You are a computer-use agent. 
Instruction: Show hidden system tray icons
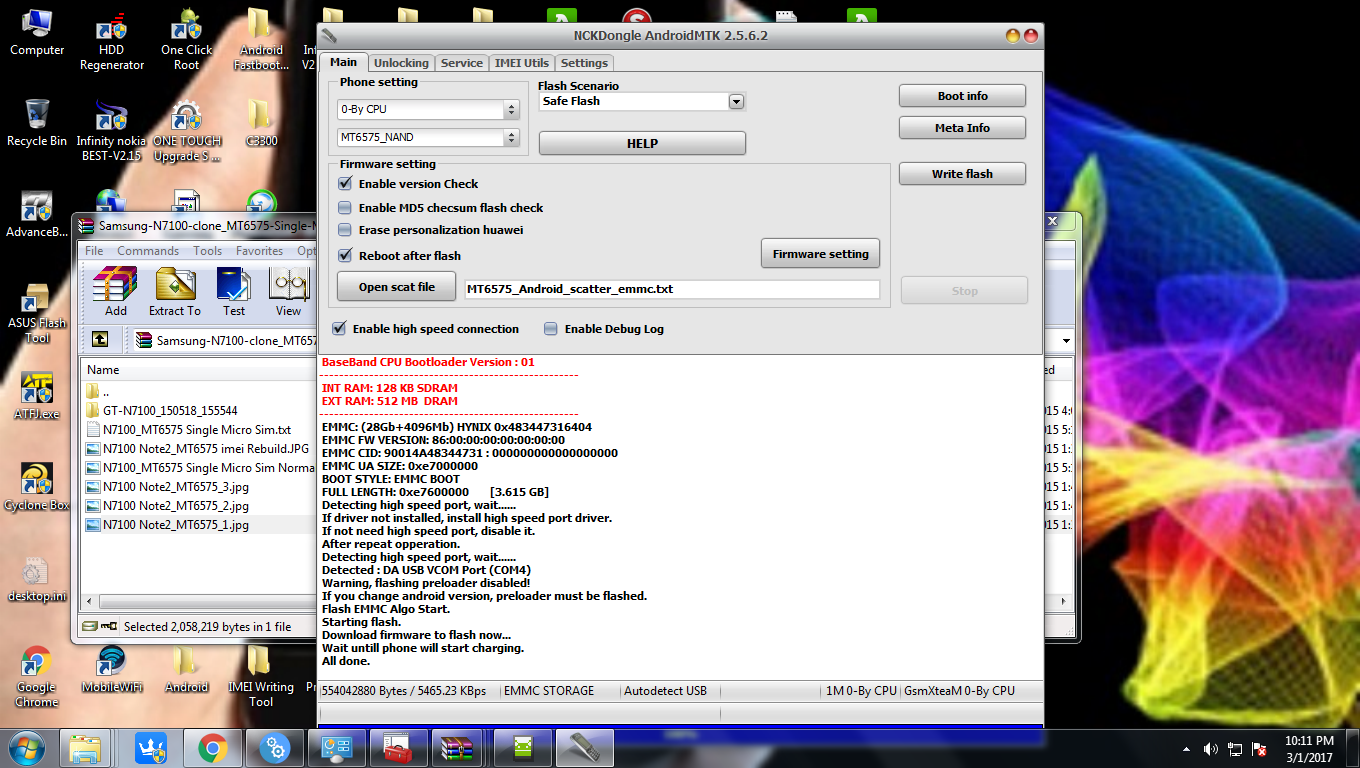[1187, 748]
